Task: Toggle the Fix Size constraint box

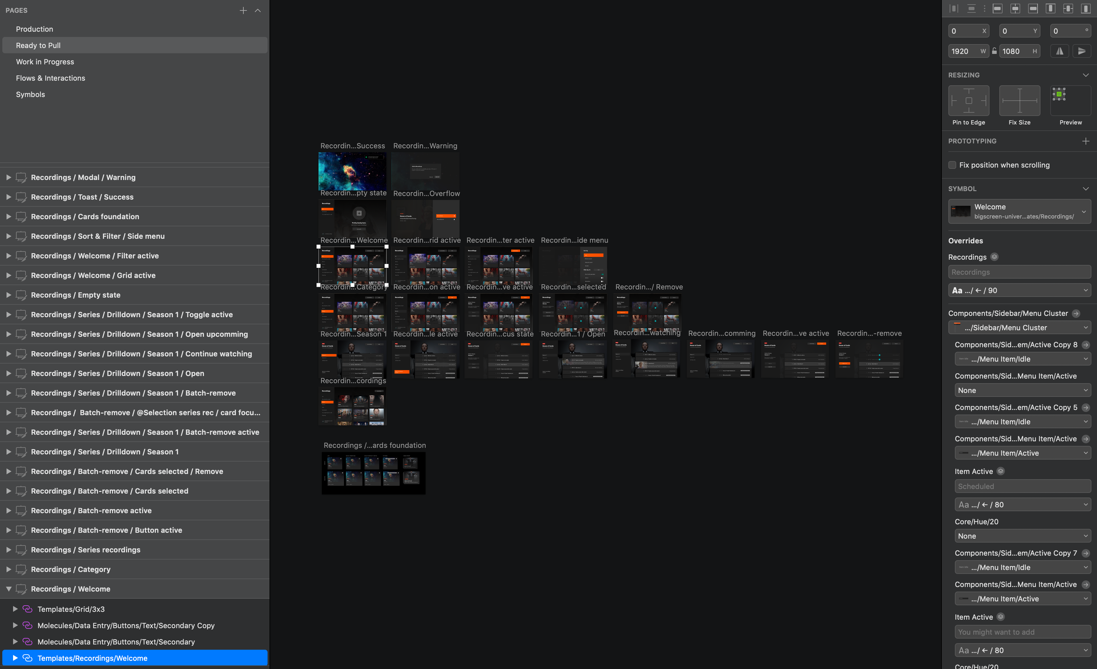Action: coord(1019,100)
